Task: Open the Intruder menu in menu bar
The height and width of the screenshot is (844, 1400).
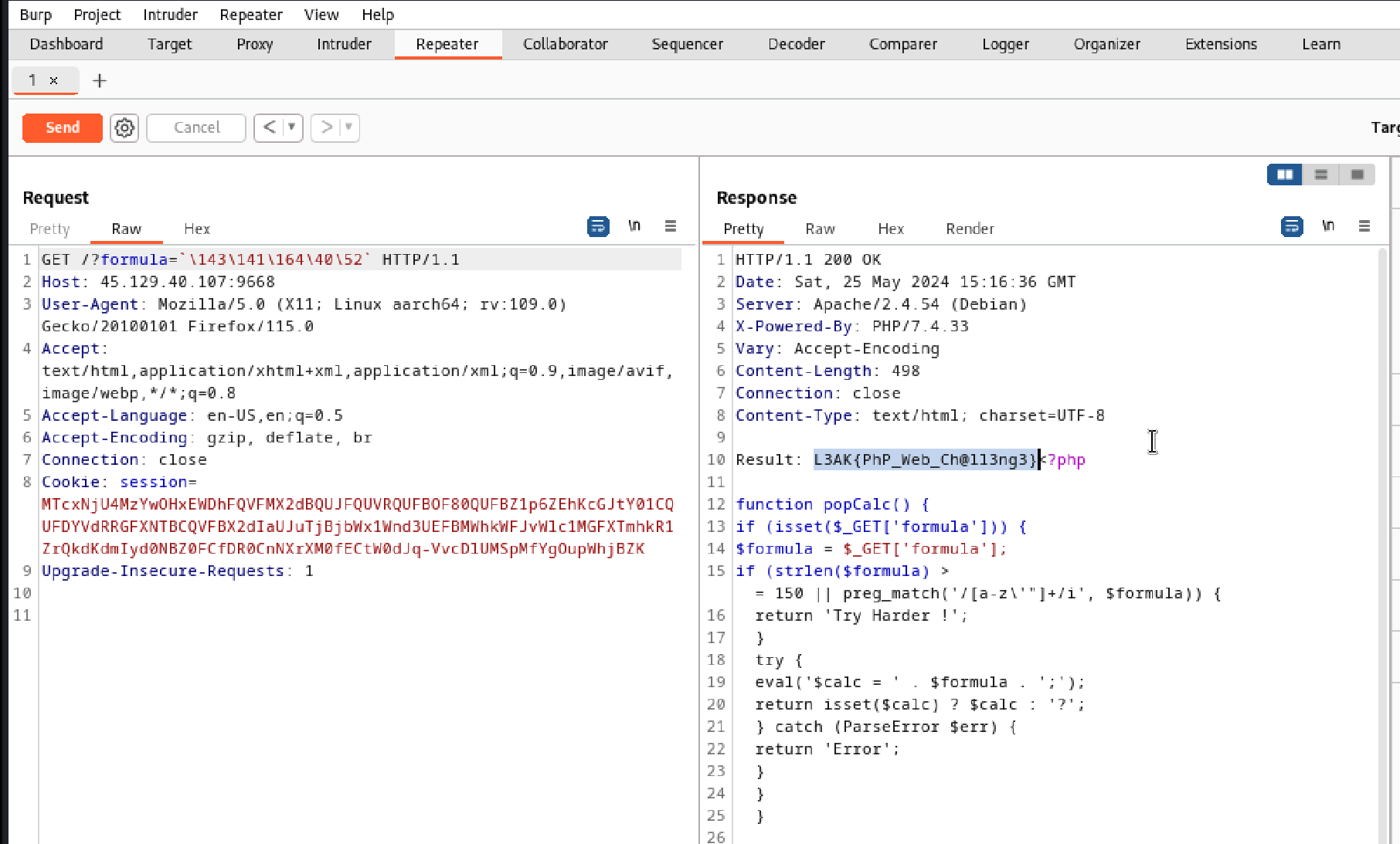Action: pyautogui.click(x=170, y=15)
